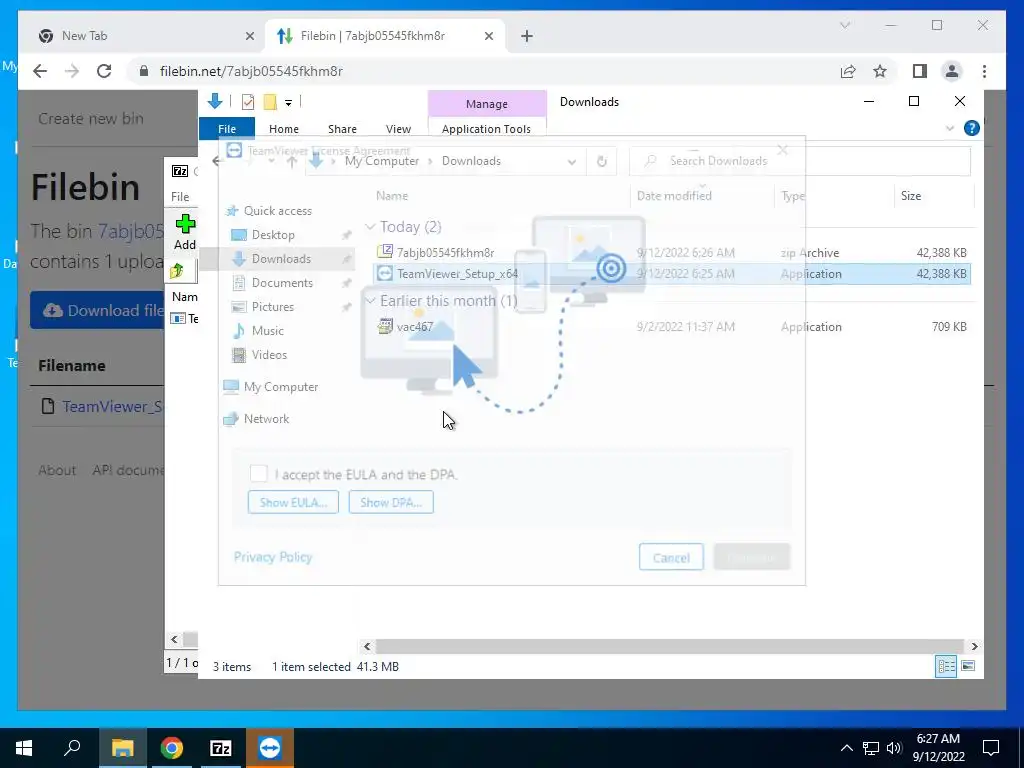The image size is (1024, 768).
Task: Open the Share ribbon tab
Action: pos(342,129)
